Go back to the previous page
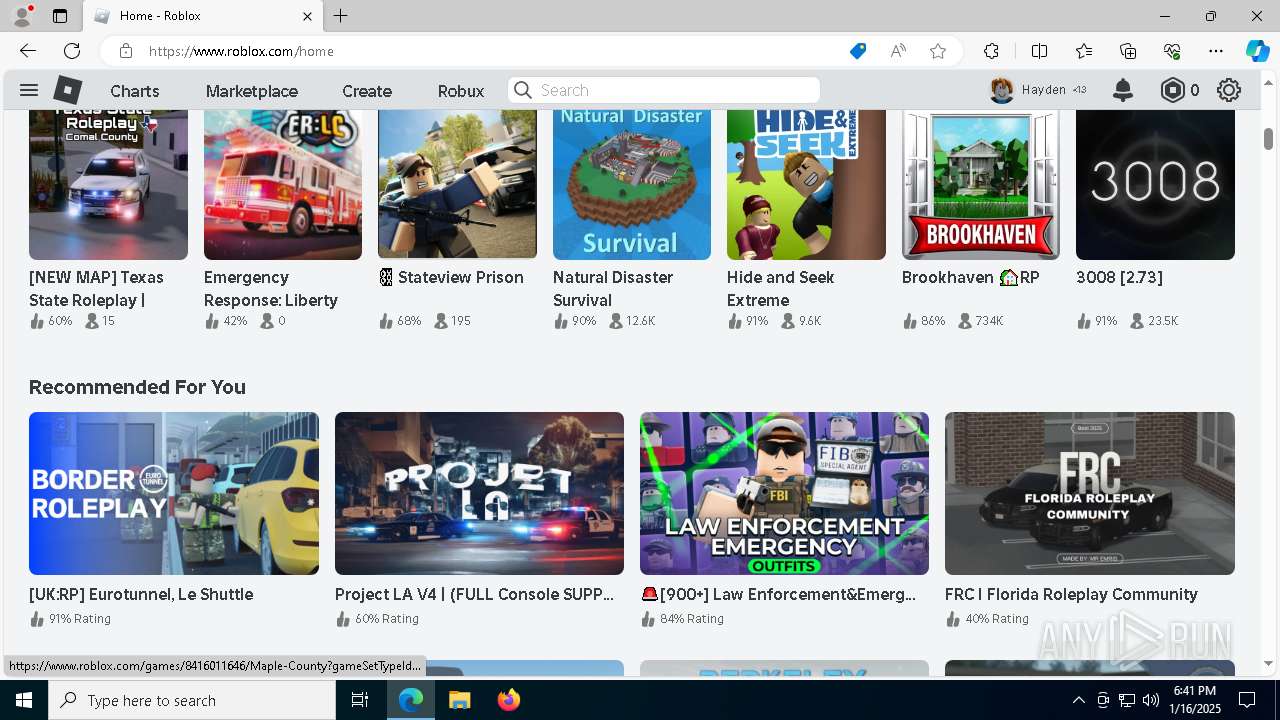1280x720 pixels. (x=28, y=51)
